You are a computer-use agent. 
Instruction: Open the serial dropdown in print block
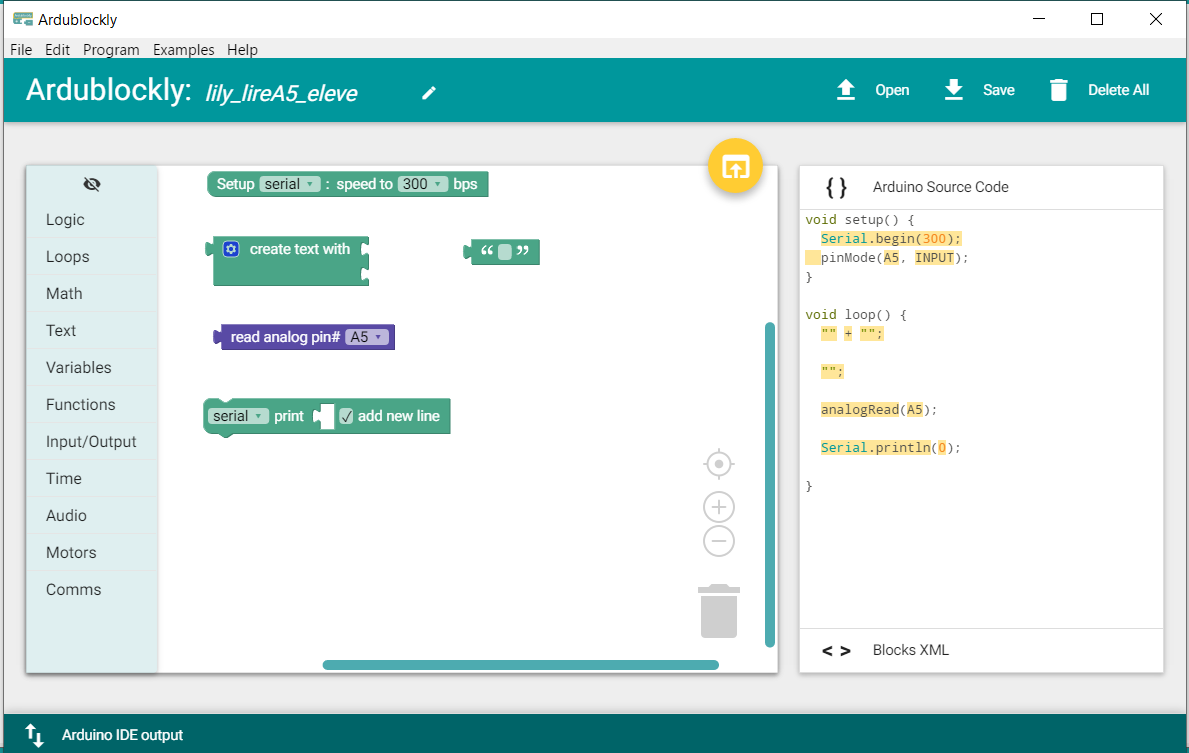pyautogui.click(x=238, y=416)
